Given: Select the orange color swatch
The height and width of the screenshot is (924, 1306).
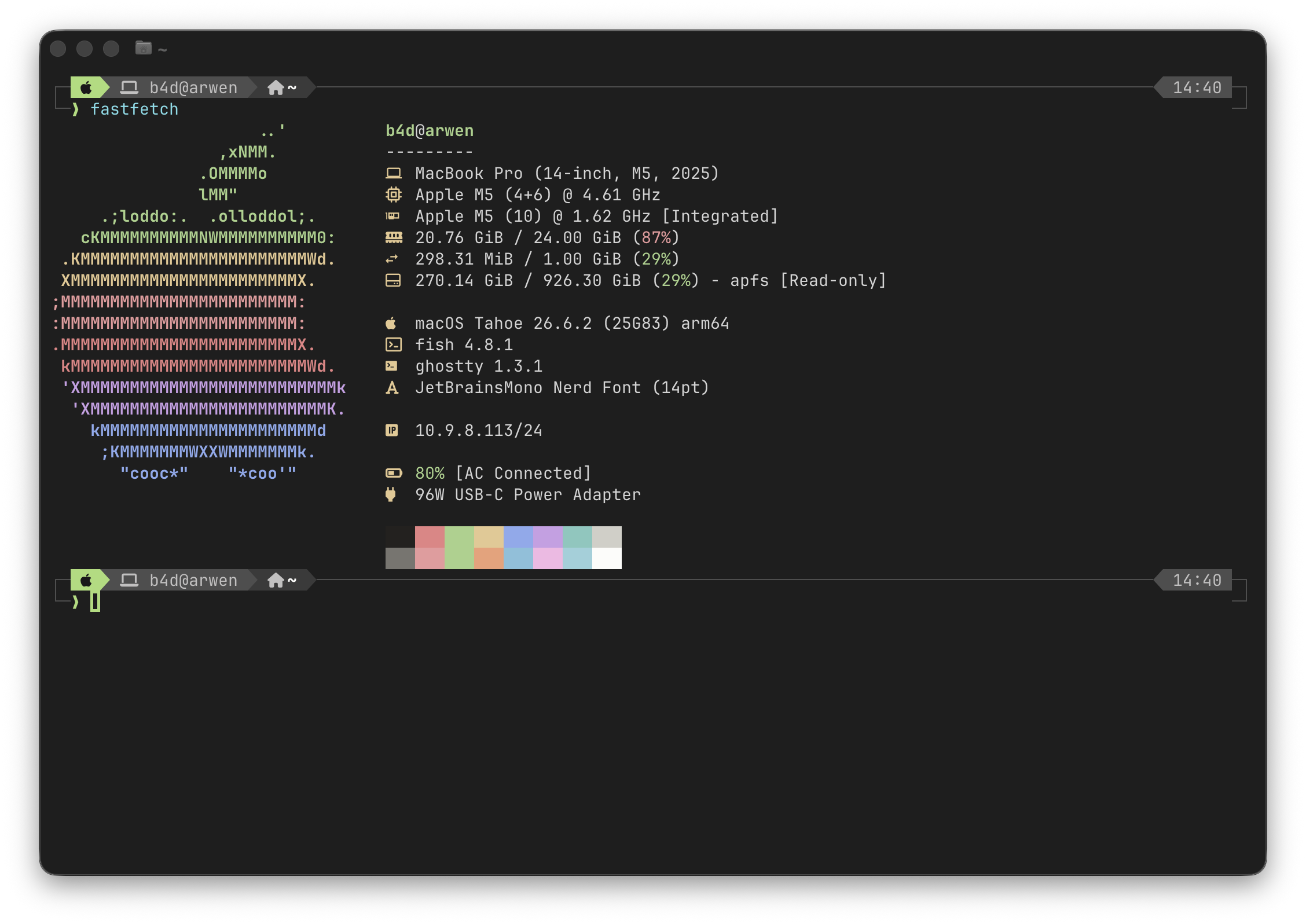Looking at the screenshot, I should [489, 558].
